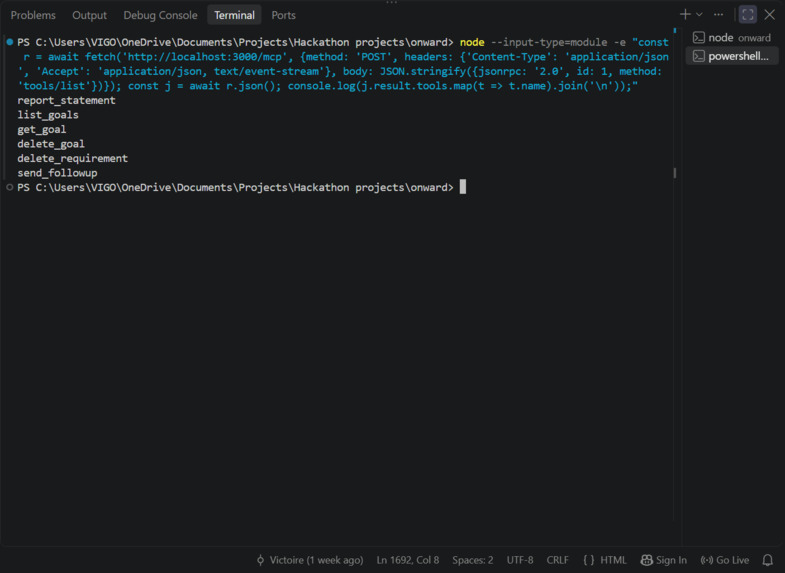Viewport: 785px width, 573px height.
Task: Click send_followup output line
Action: (58, 173)
